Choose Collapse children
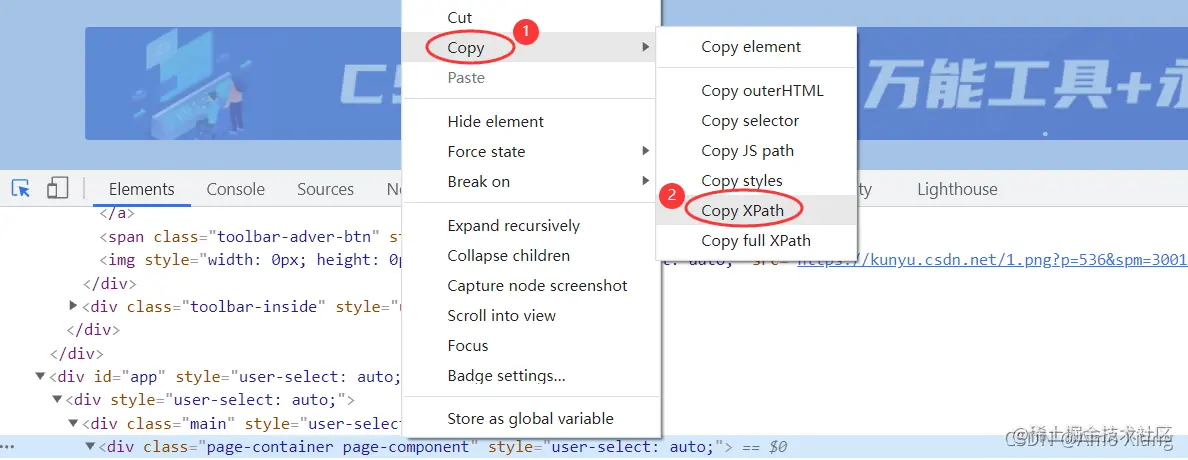The height and width of the screenshot is (460, 1188). click(x=508, y=256)
